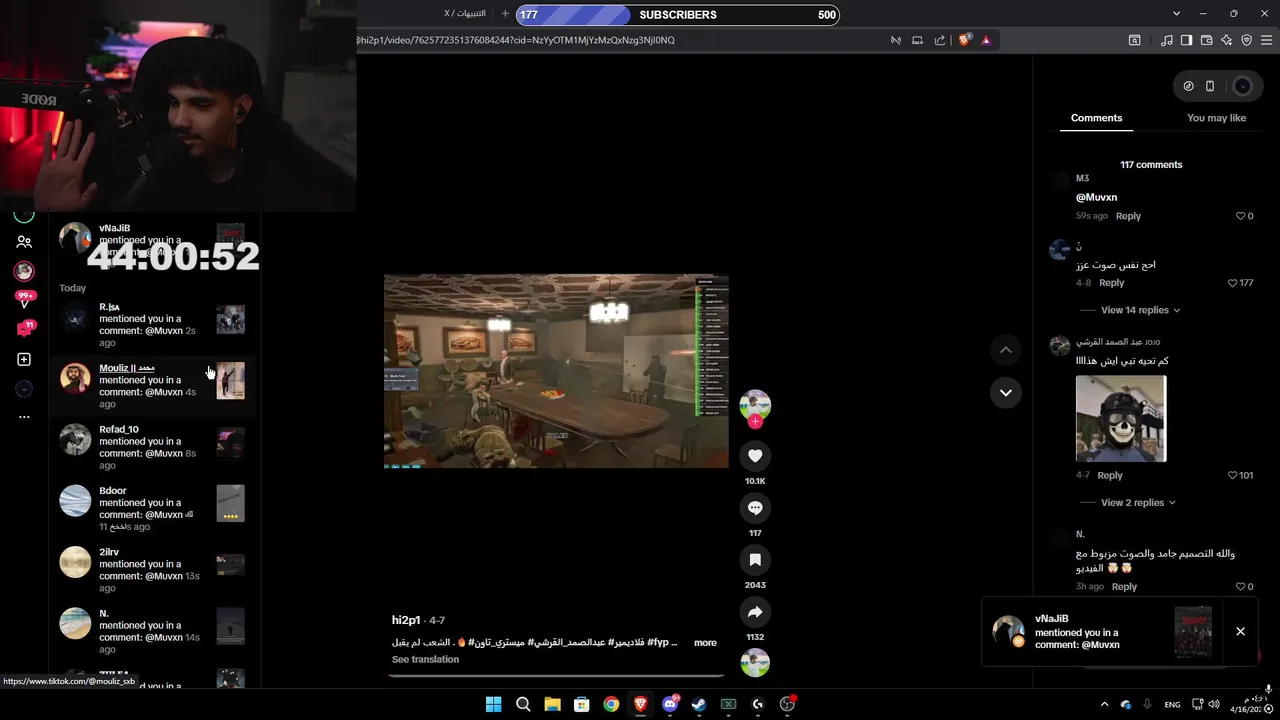Open the Brave VPN shield icon
Screen dimensions: 1280x720
pos(1246,40)
